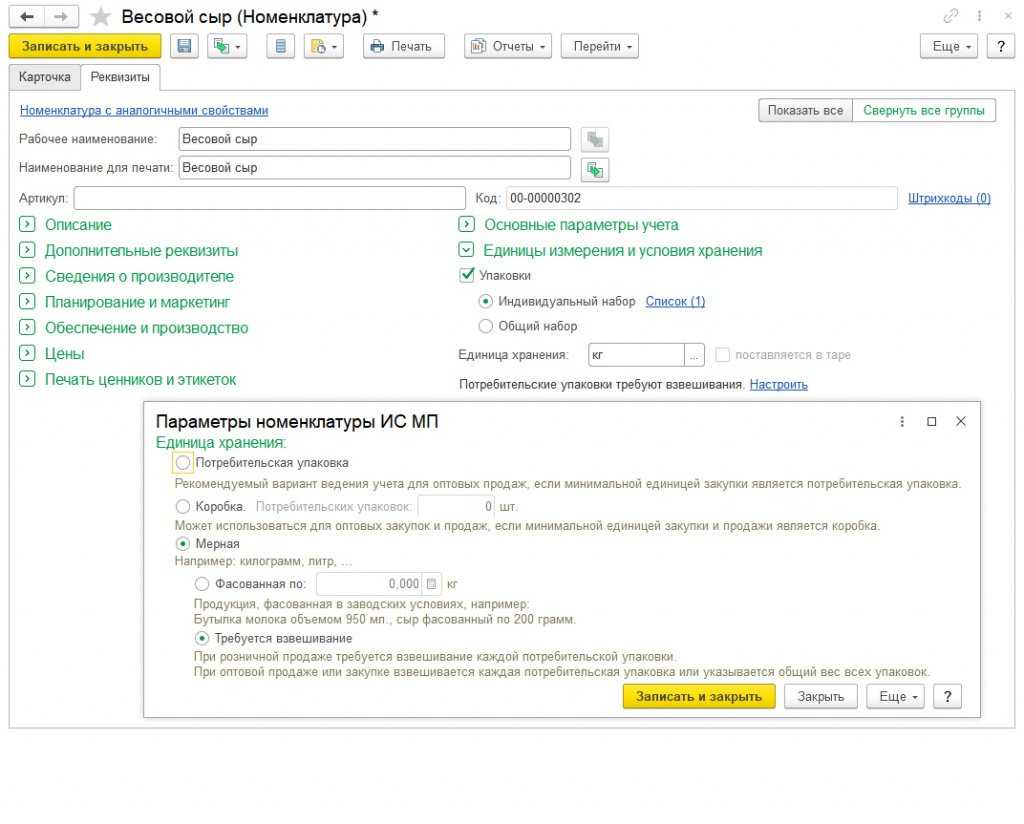
Task: Expand the Сведения о производителе section
Action: [27, 276]
